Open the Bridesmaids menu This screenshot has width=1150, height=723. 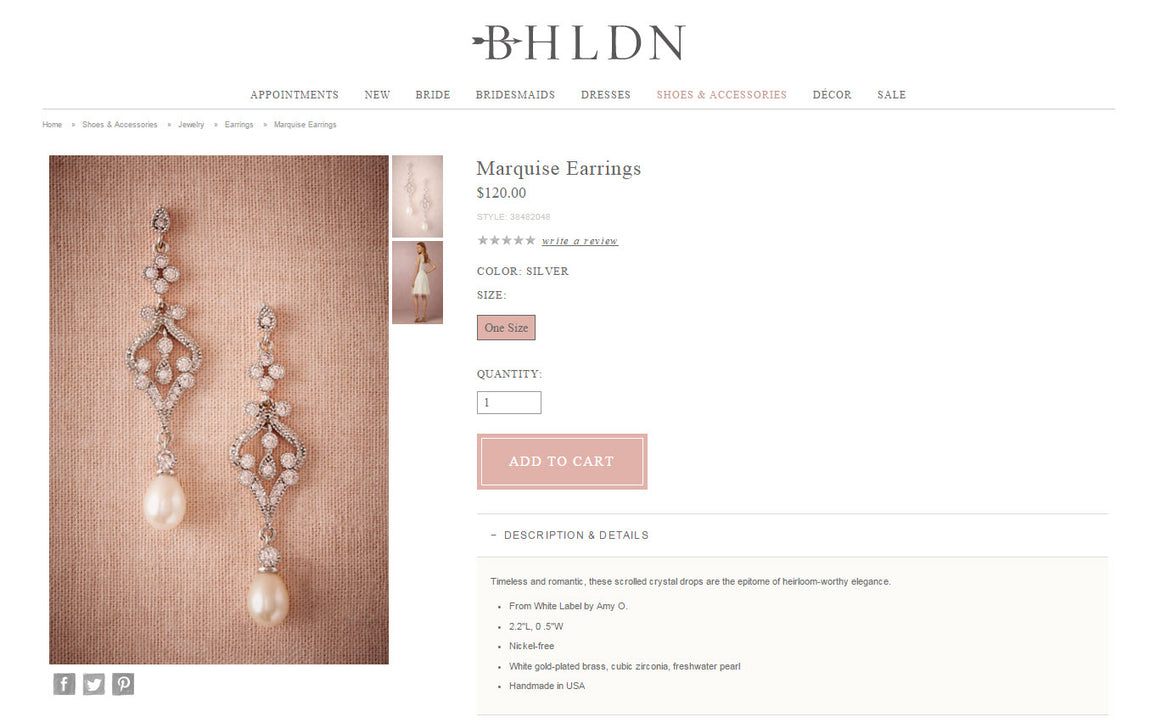[x=515, y=95]
